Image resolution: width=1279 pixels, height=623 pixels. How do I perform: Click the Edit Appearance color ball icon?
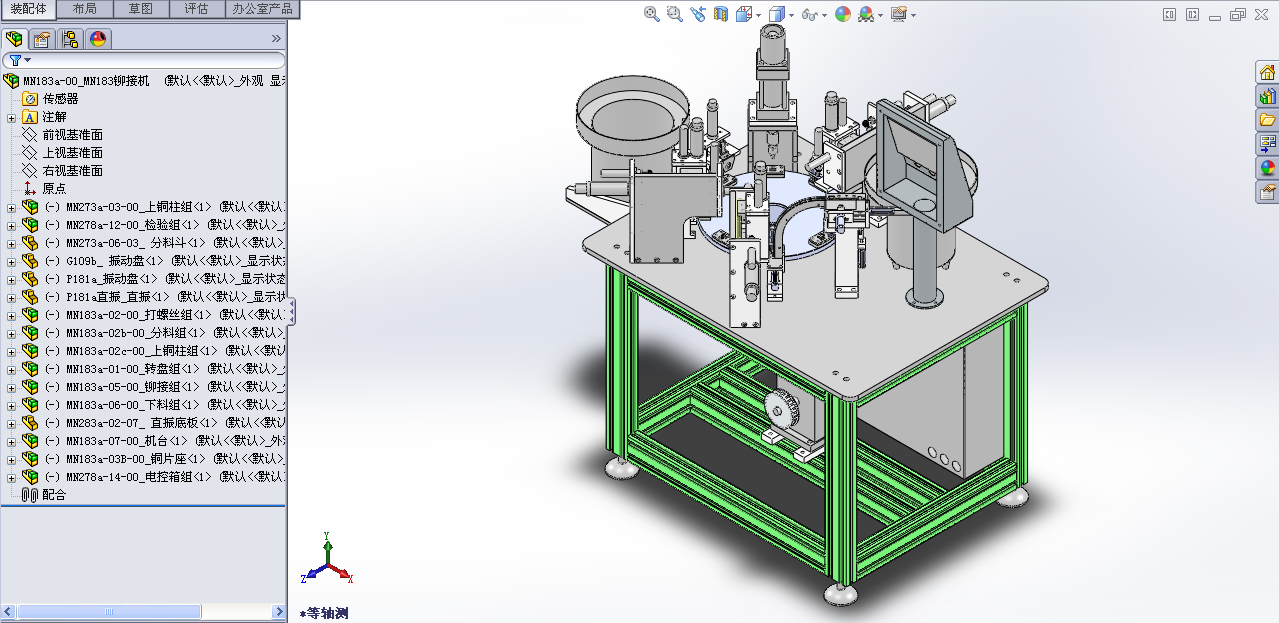(x=842, y=14)
